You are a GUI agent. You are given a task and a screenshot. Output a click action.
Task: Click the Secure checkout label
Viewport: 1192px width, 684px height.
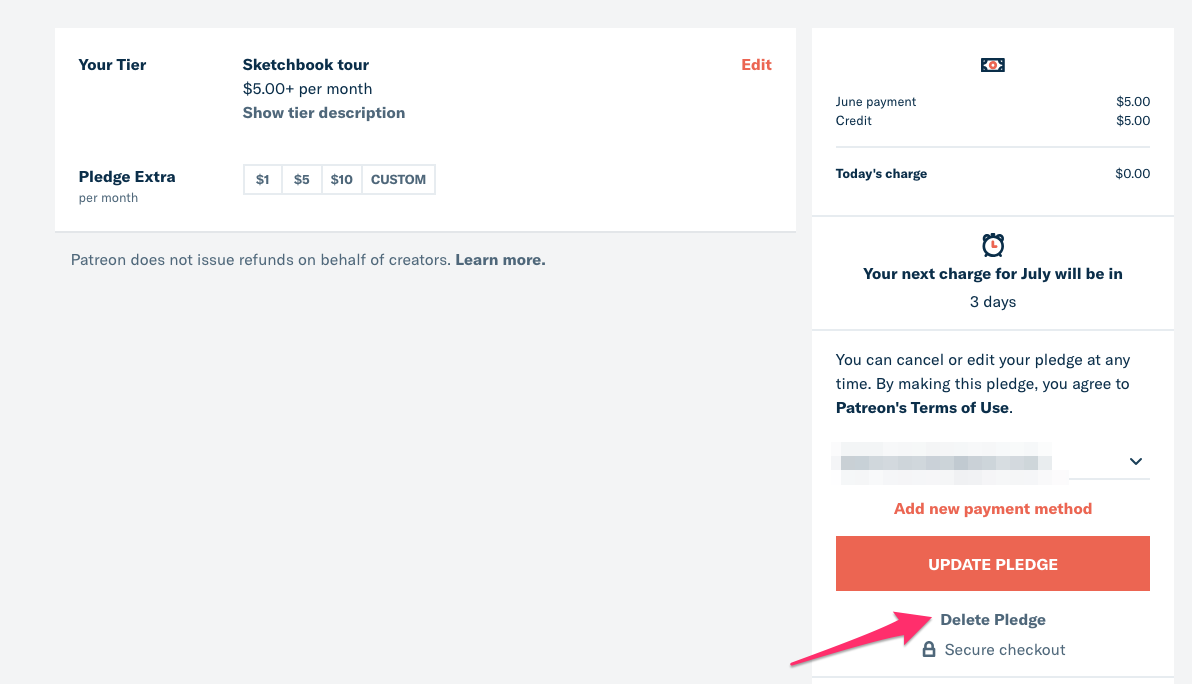[x=1005, y=650]
